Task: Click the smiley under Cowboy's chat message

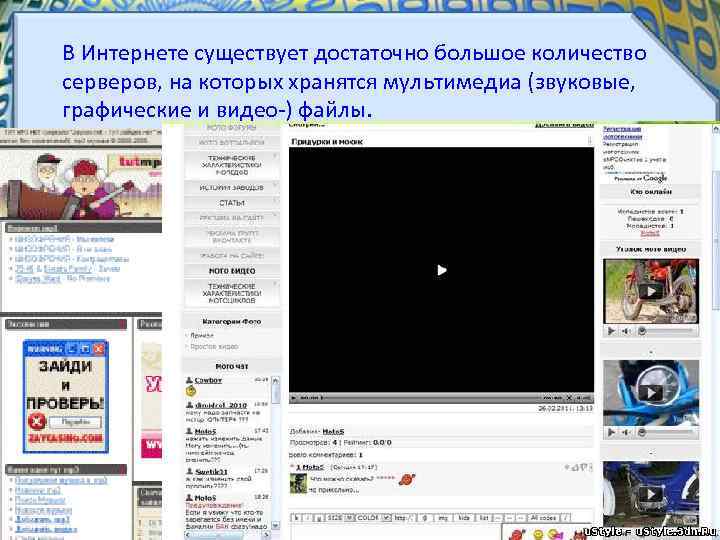Action: (191, 391)
